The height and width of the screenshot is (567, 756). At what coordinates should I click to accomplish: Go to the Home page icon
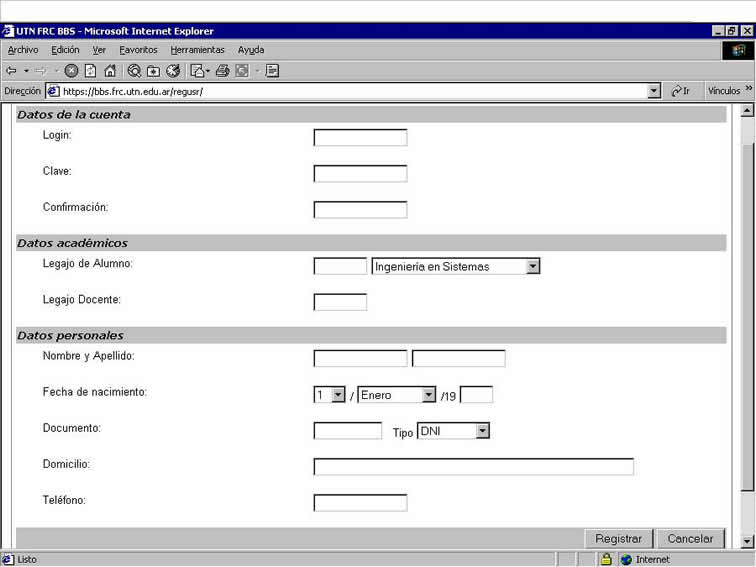click(x=110, y=71)
